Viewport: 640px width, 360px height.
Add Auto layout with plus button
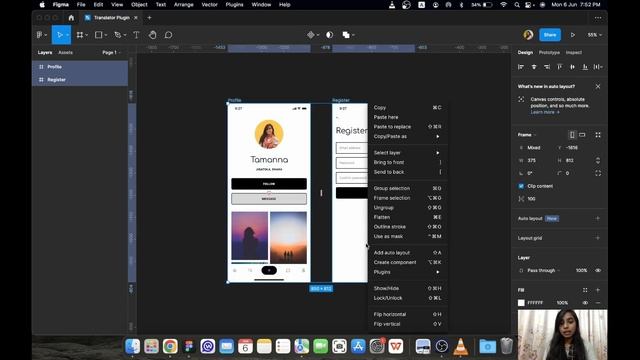click(598, 218)
